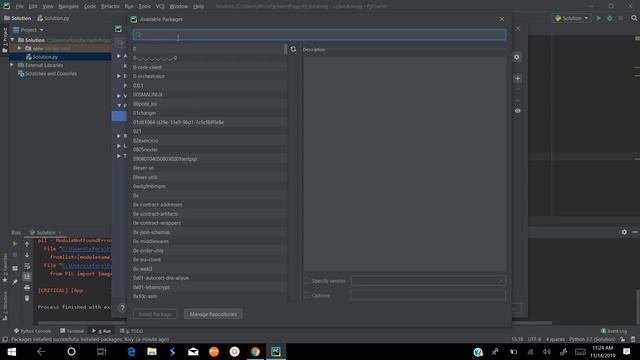The height and width of the screenshot is (360, 640).
Task: Open Microsoft Edge from the taskbar
Action: 131,352
